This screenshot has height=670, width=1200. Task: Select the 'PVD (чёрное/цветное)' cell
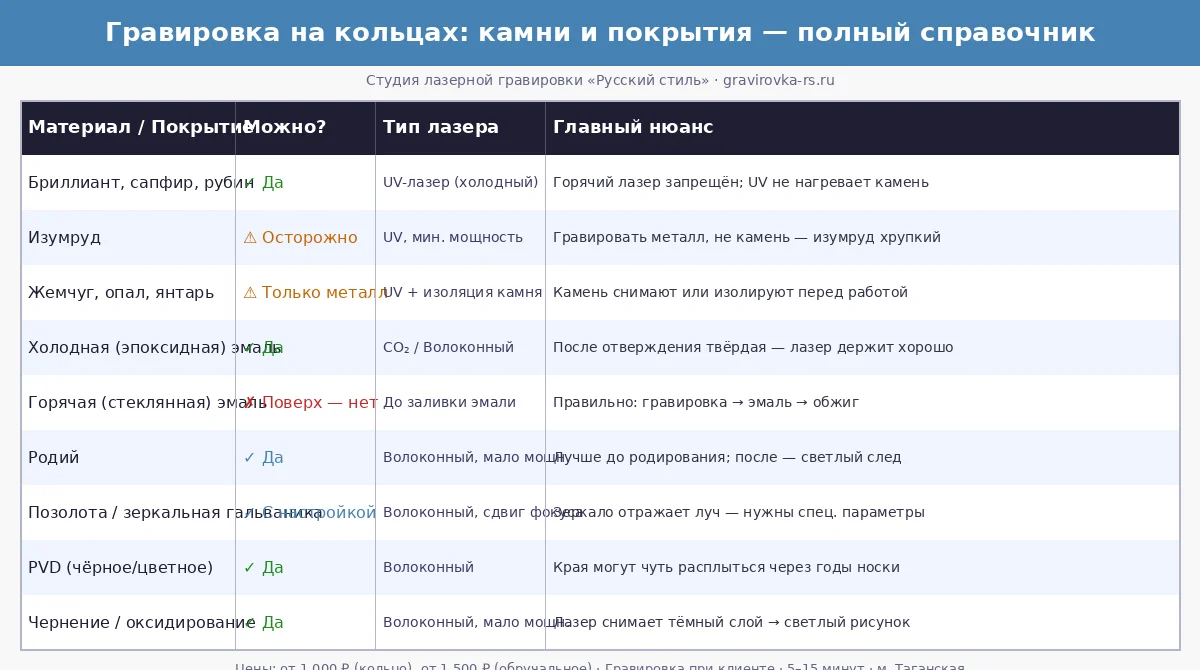128,568
